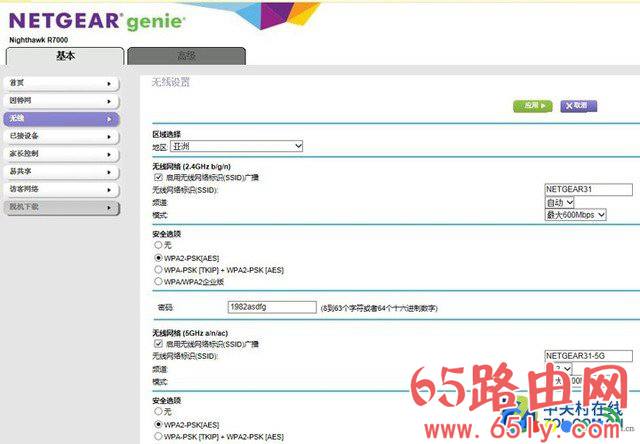The width and height of the screenshot is (640, 444).
Task: Select WPA-PSK [TKIP] + WPA2-PSK [AES] for 2.4GHz
Action: (x=158, y=270)
